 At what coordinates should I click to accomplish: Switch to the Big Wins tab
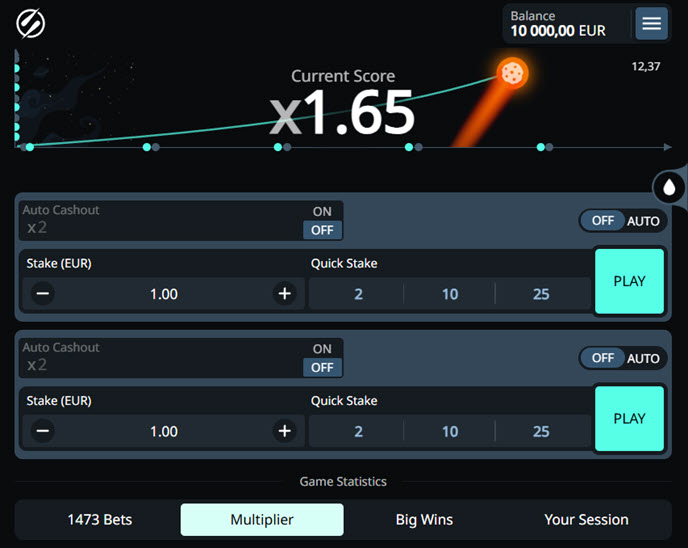pyautogui.click(x=424, y=520)
